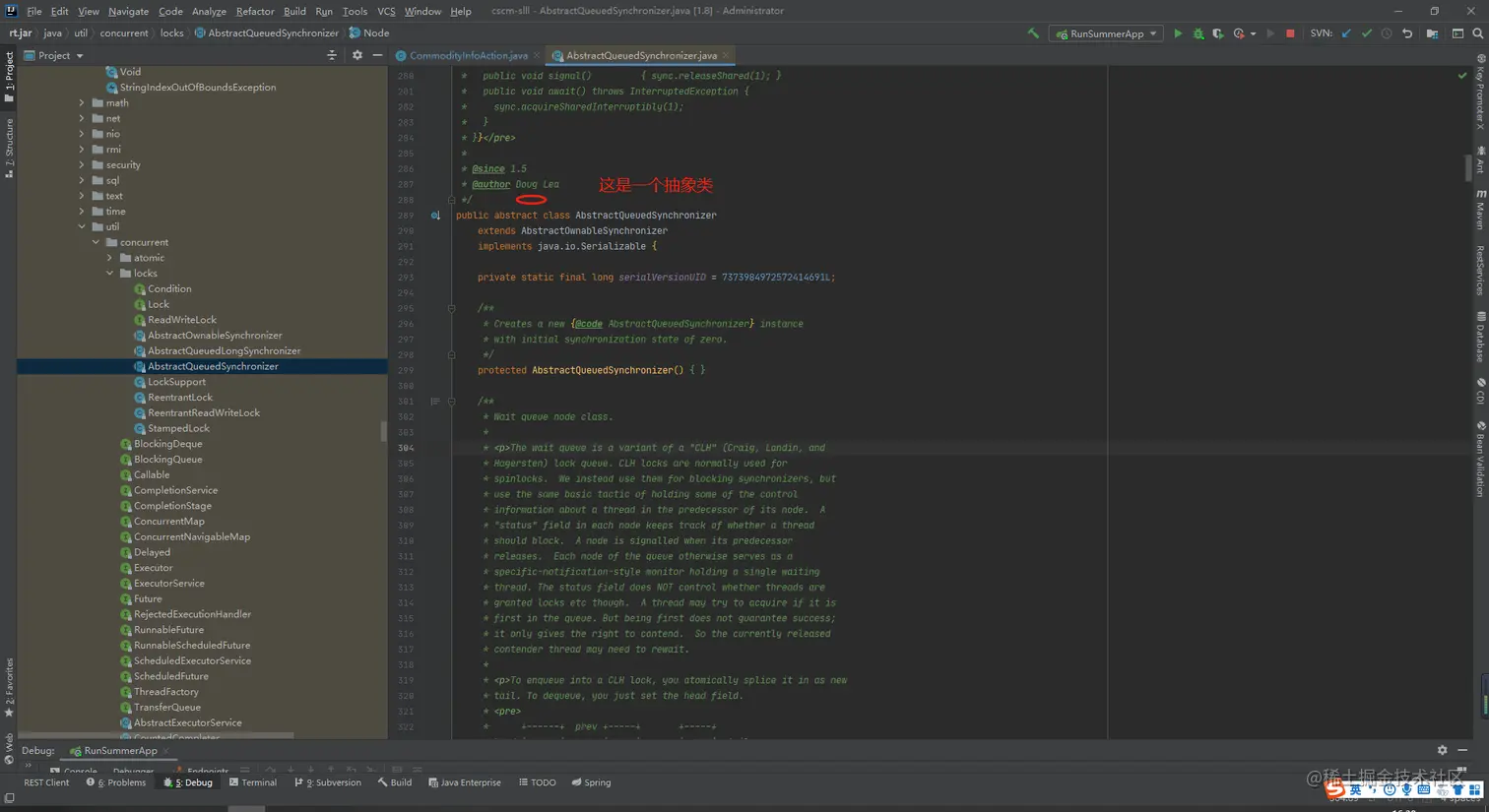Viewport: 1489px width, 812px height.
Task: Expand the security folder
Action: (x=82, y=165)
